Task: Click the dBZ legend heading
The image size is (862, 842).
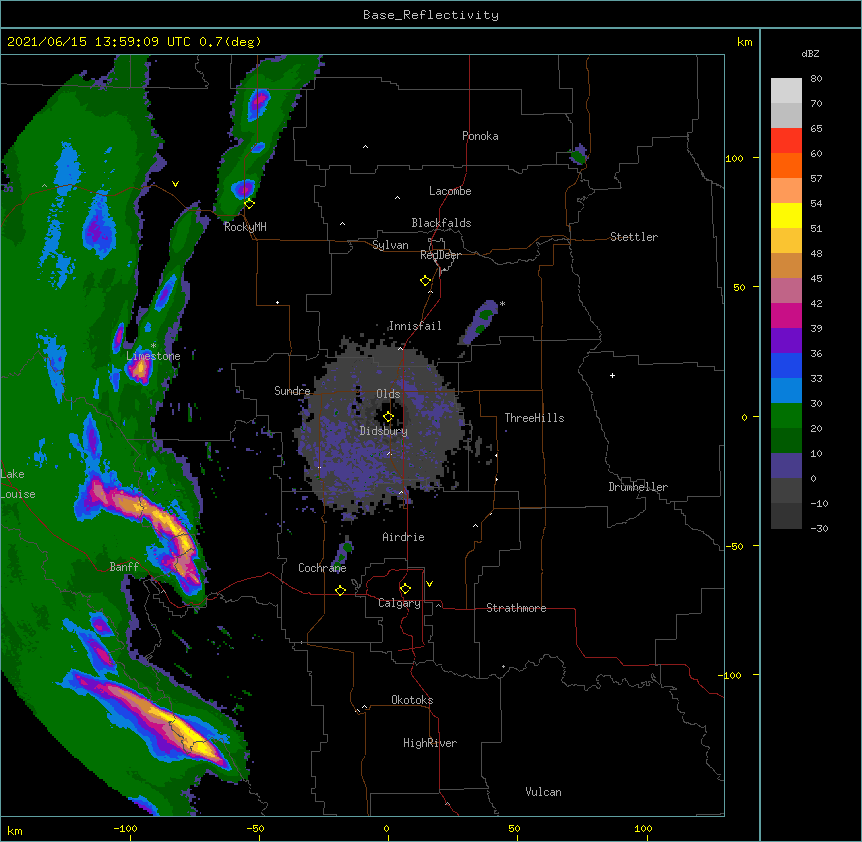Action: click(810, 53)
